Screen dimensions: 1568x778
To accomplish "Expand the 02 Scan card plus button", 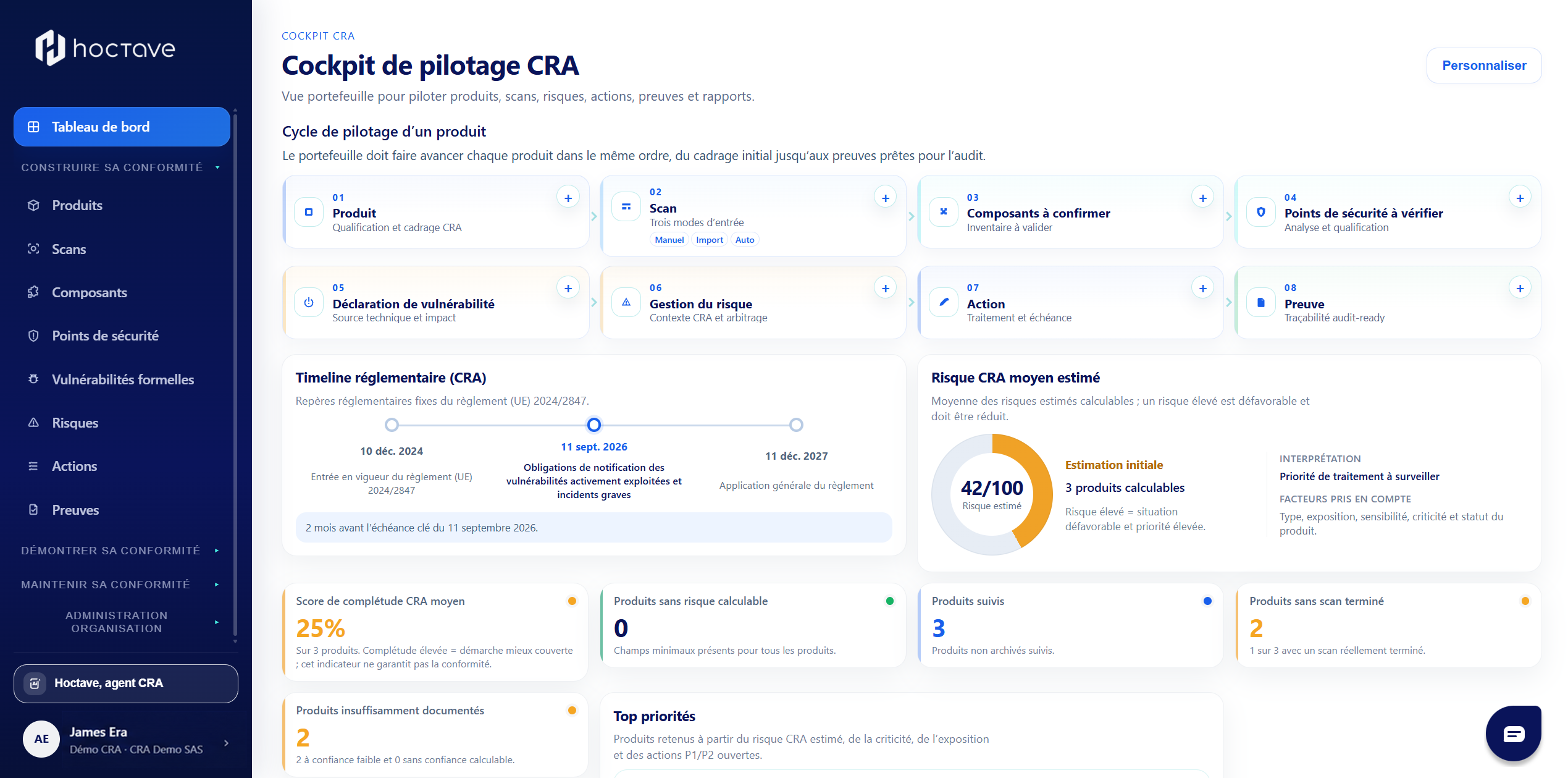I will [886, 198].
